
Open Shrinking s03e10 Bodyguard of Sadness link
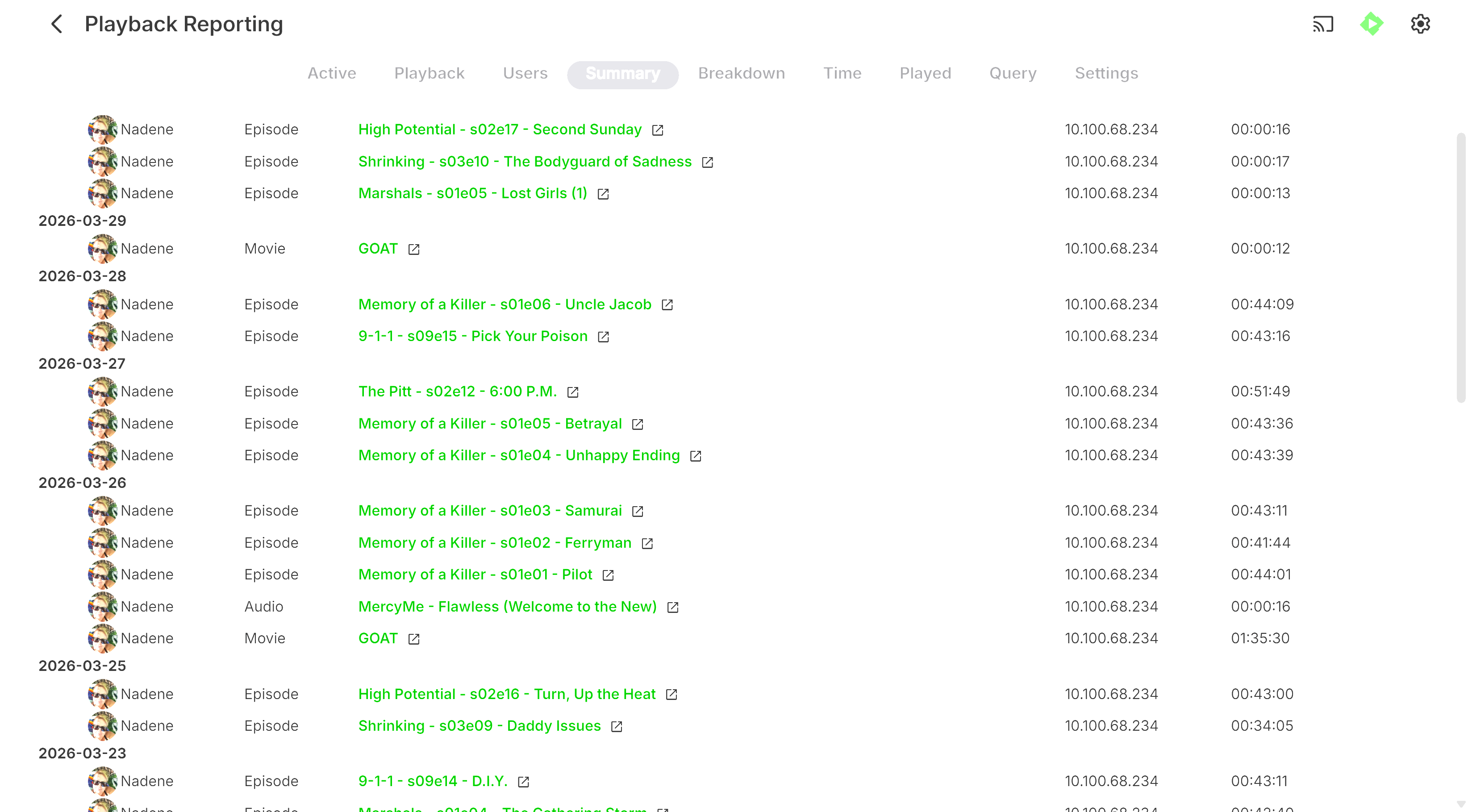(524, 162)
